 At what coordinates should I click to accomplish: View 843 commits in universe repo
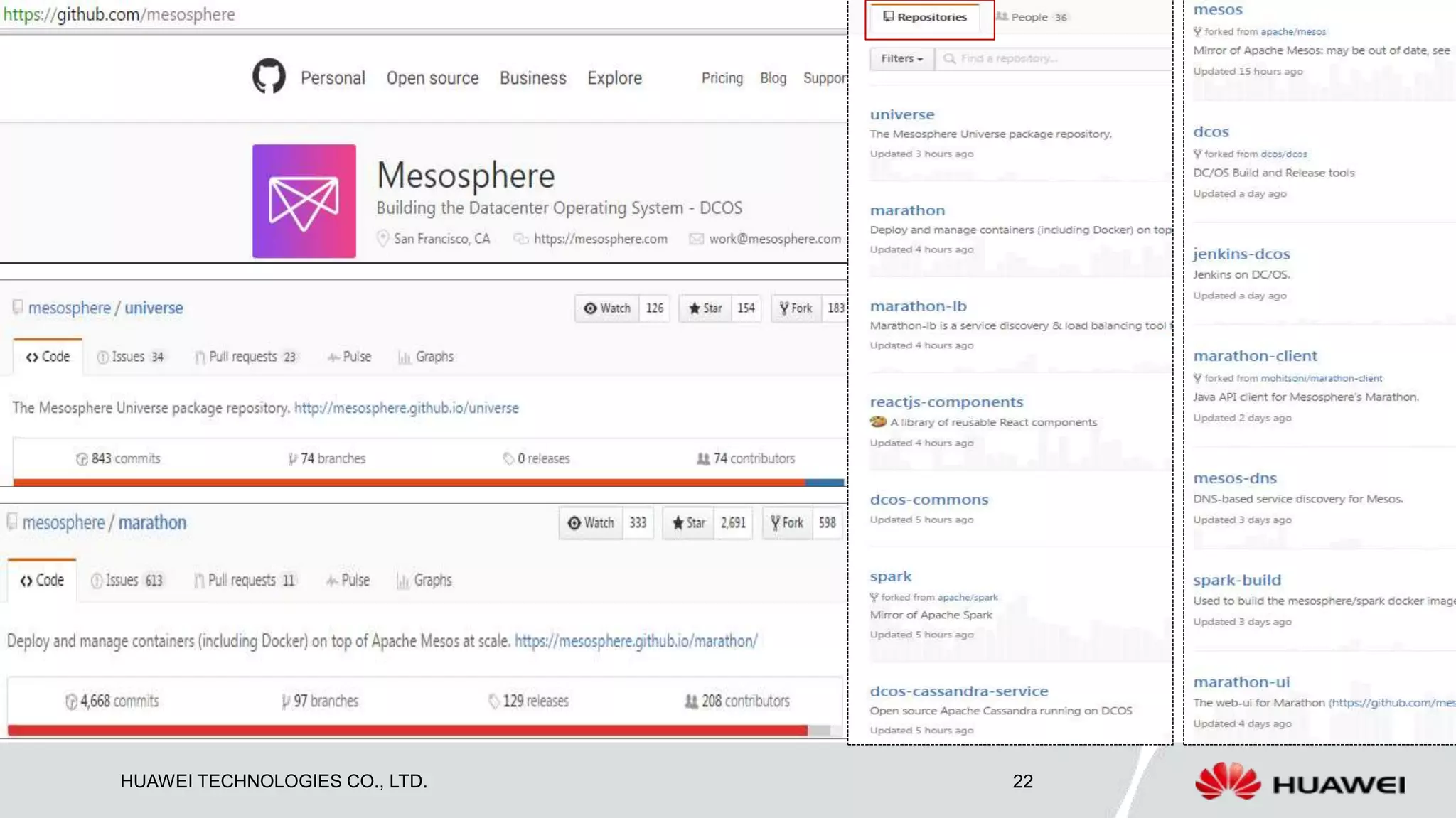pyautogui.click(x=119, y=459)
